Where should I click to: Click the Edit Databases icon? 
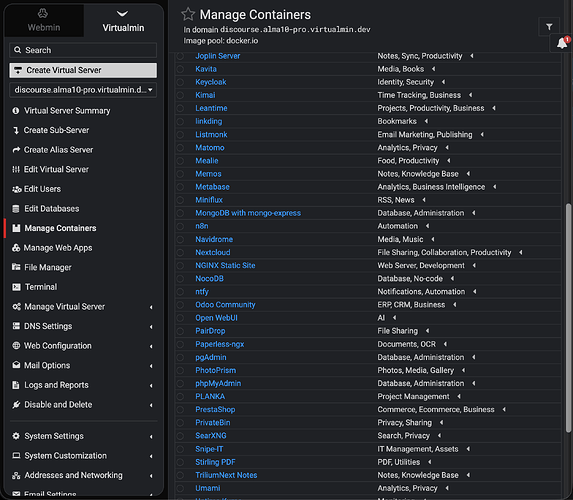click(16, 209)
